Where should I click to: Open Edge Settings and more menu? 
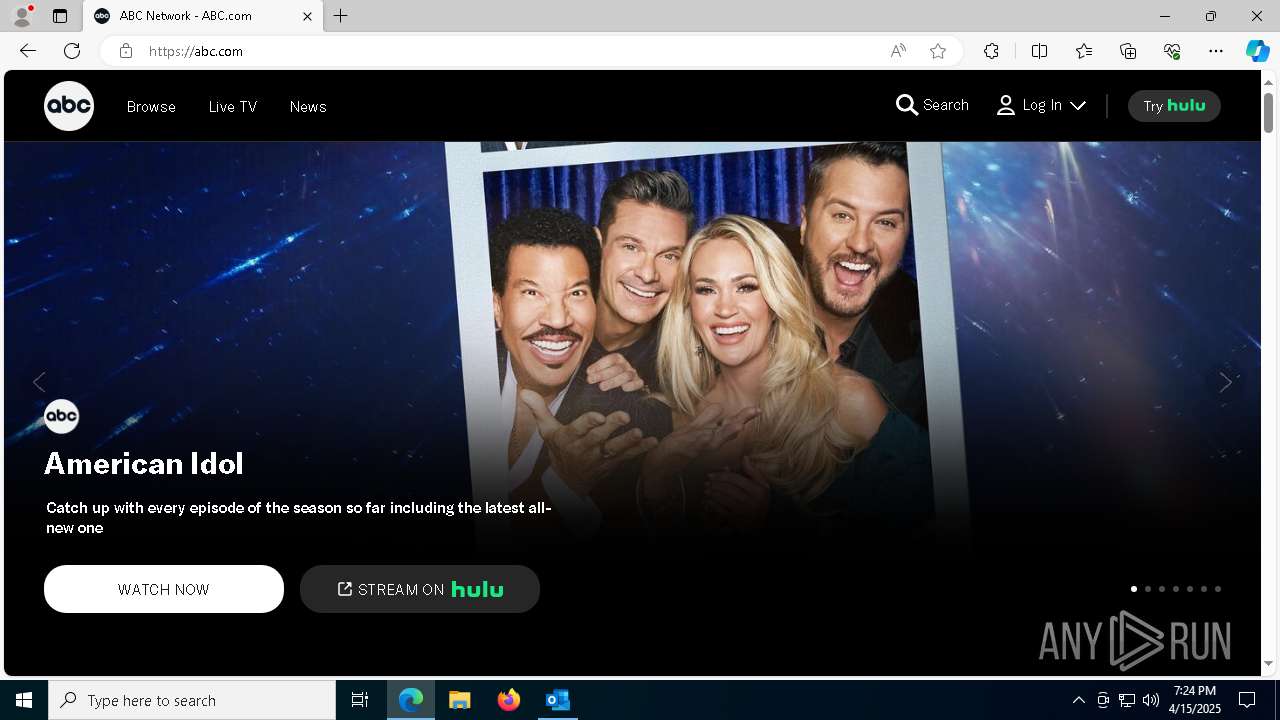[x=1216, y=51]
